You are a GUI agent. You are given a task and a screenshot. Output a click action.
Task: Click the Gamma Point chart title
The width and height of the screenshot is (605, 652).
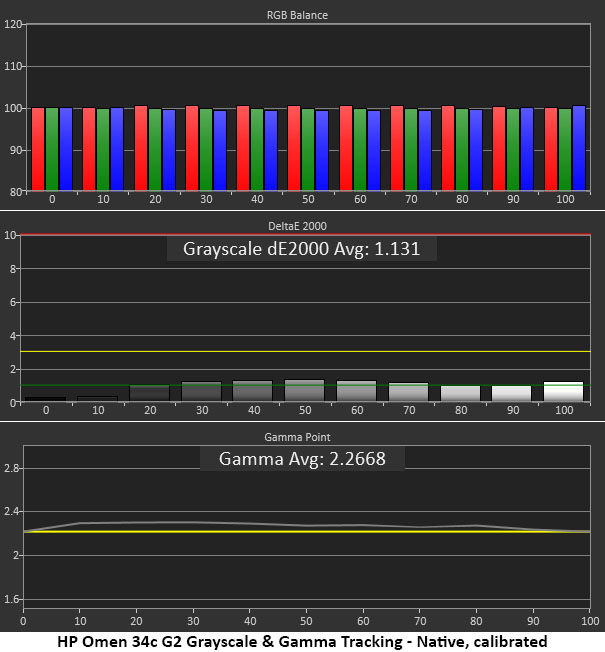pos(297,437)
